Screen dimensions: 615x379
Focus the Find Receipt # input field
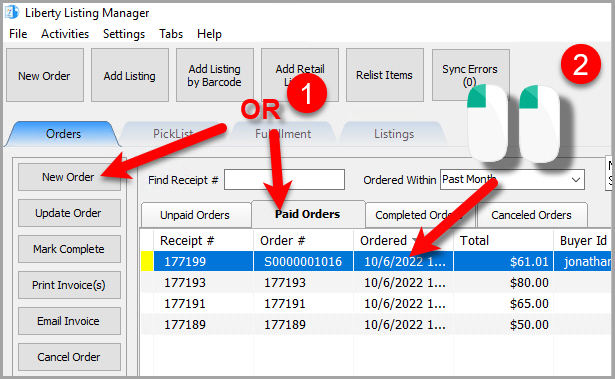point(284,180)
